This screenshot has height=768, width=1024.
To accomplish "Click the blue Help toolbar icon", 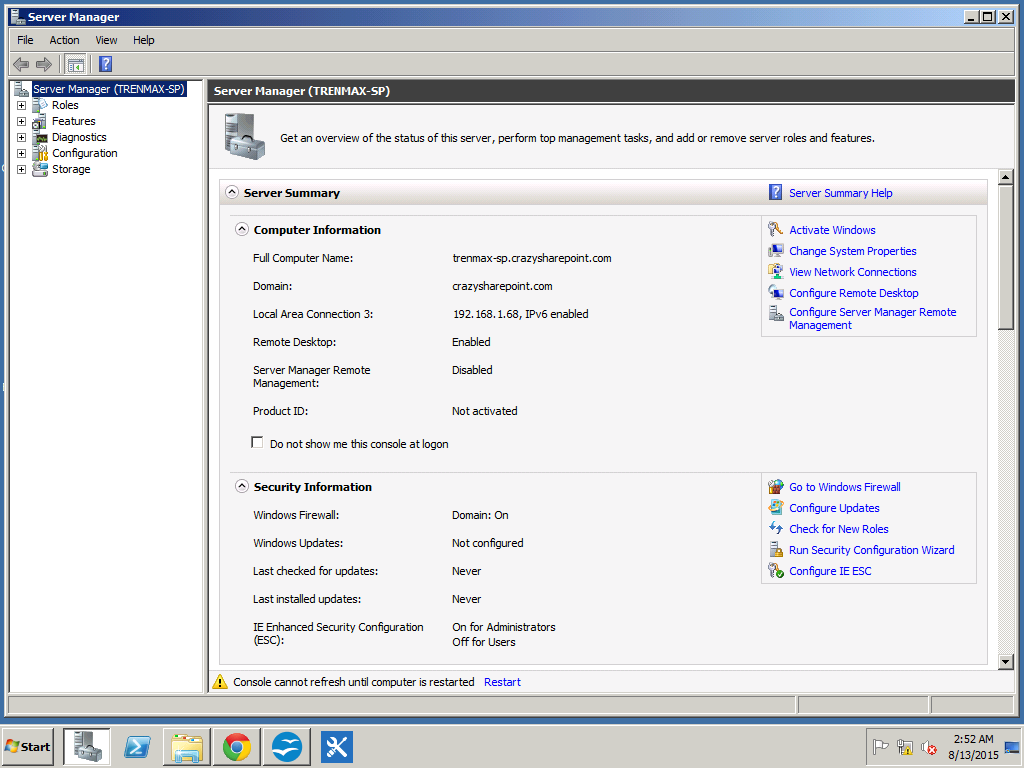I will point(106,64).
